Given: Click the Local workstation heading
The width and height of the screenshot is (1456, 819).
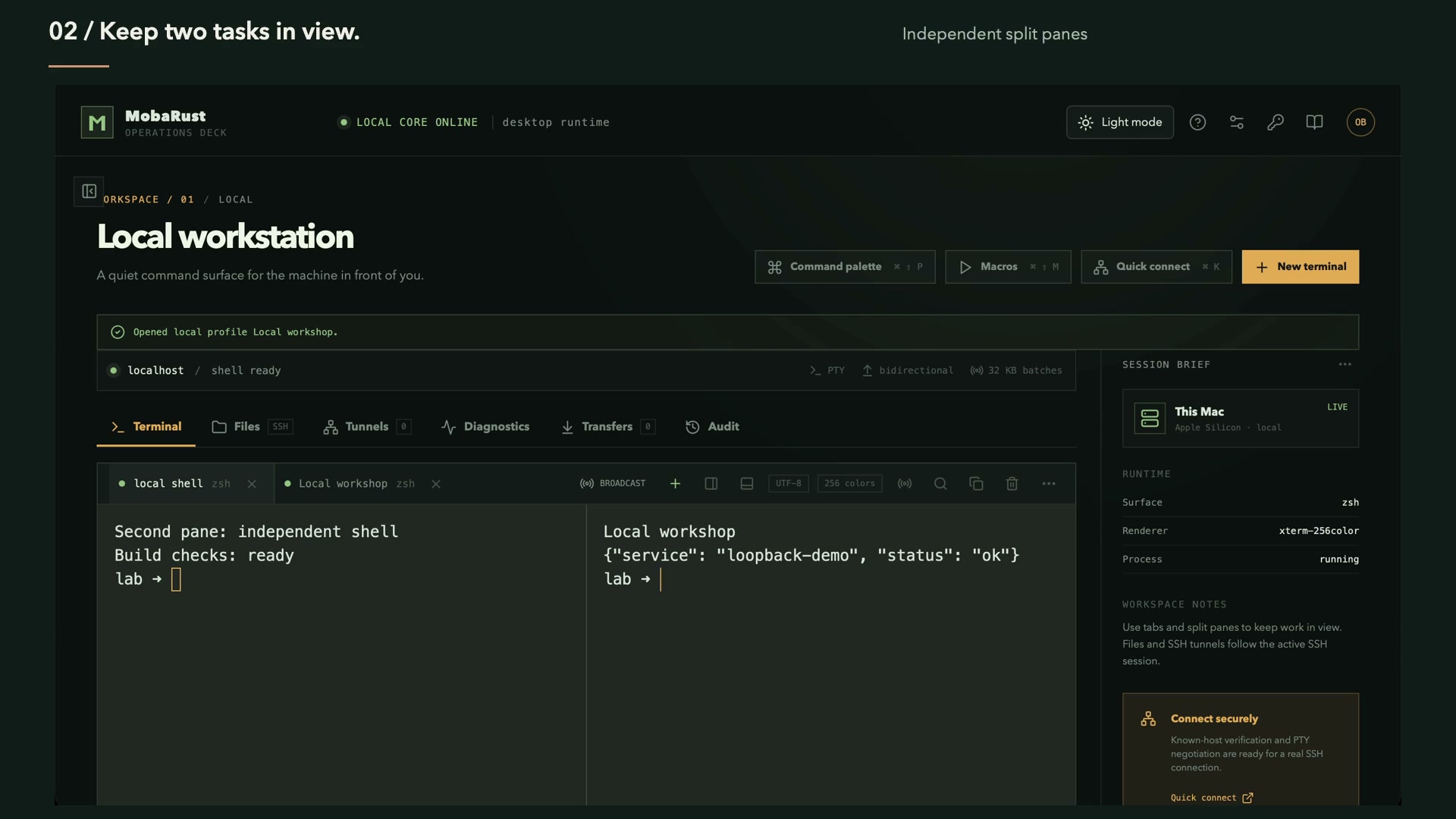Looking at the screenshot, I should 225,237.
